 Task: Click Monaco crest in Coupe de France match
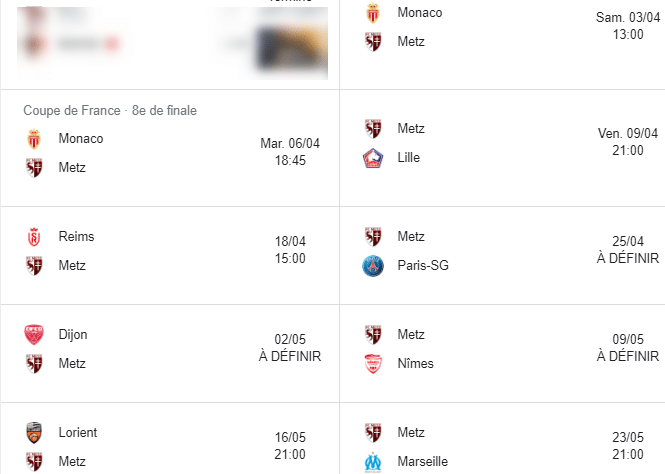coord(34,139)
